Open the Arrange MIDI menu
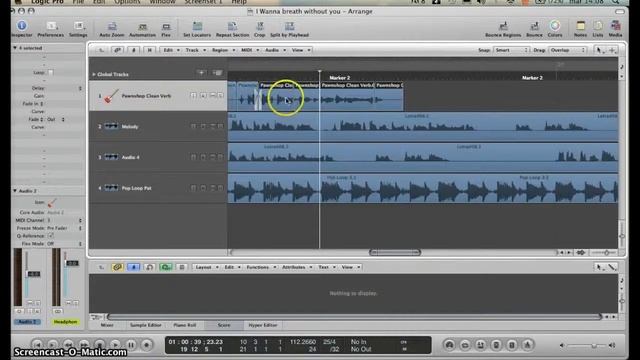The height and width of the screenshot is (360, 640). 250,50
